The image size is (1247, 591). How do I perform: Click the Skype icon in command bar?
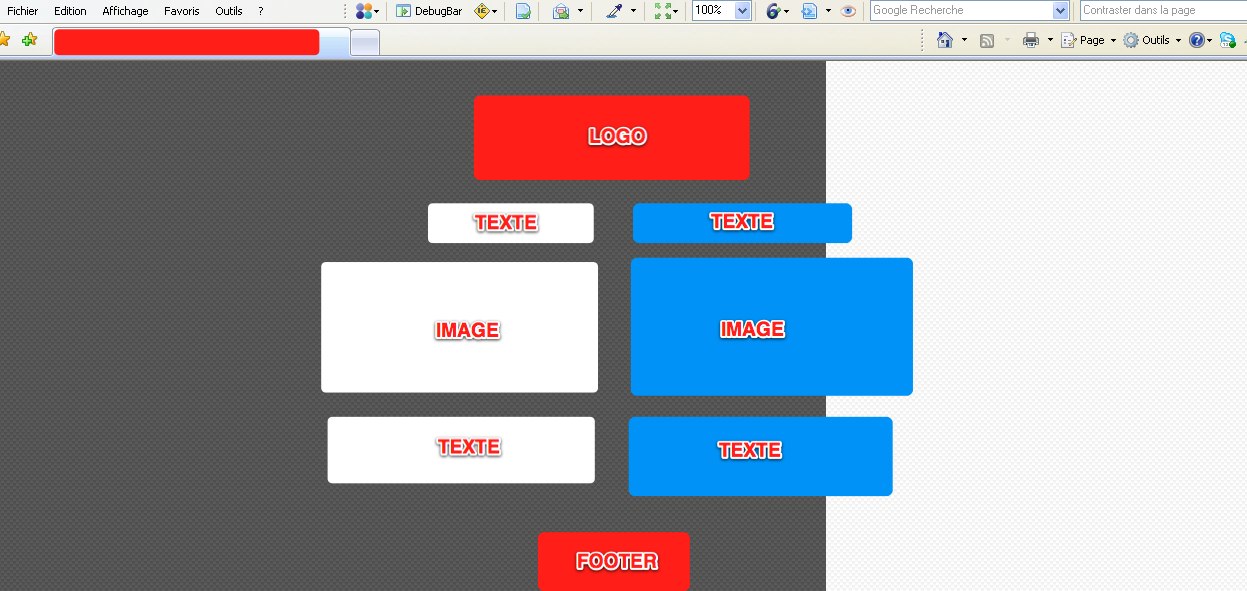(x=1227, y=40)
